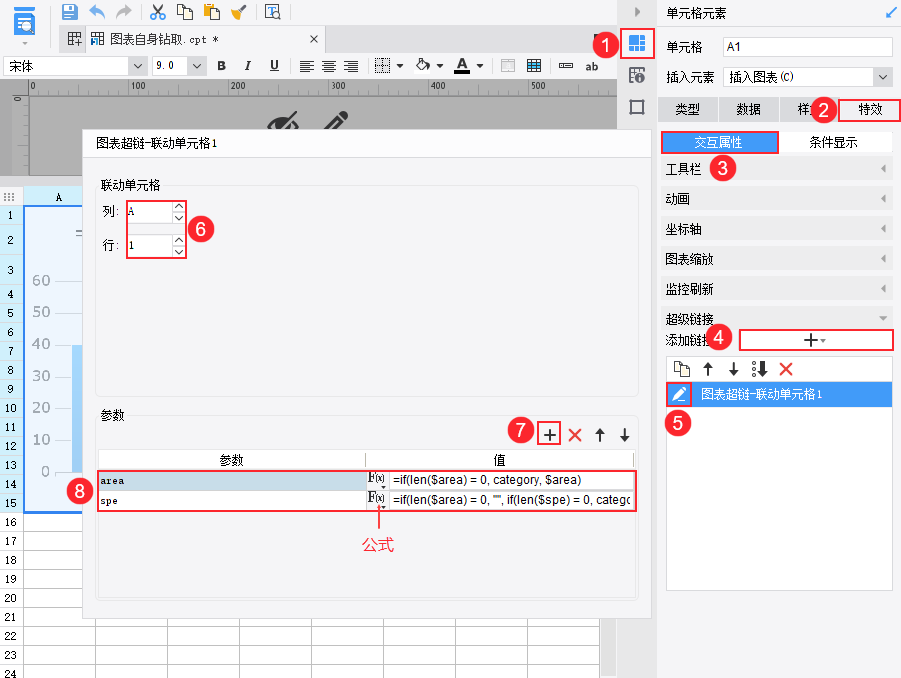This screenshot has height=678, width=901.
Task: Select the 交互属性 tab
Action: [x=719, y=142]
